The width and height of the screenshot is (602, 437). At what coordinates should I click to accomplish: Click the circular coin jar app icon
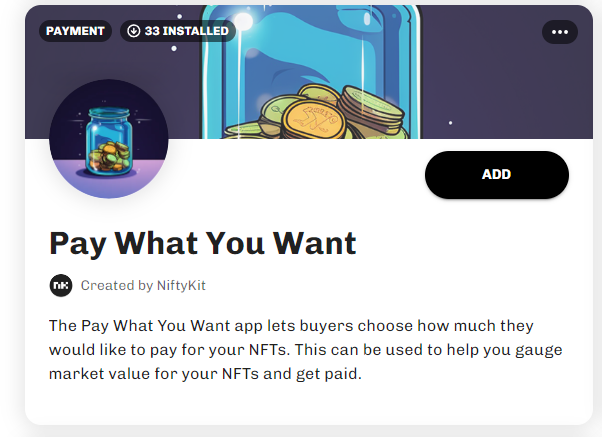click(108, 138)
